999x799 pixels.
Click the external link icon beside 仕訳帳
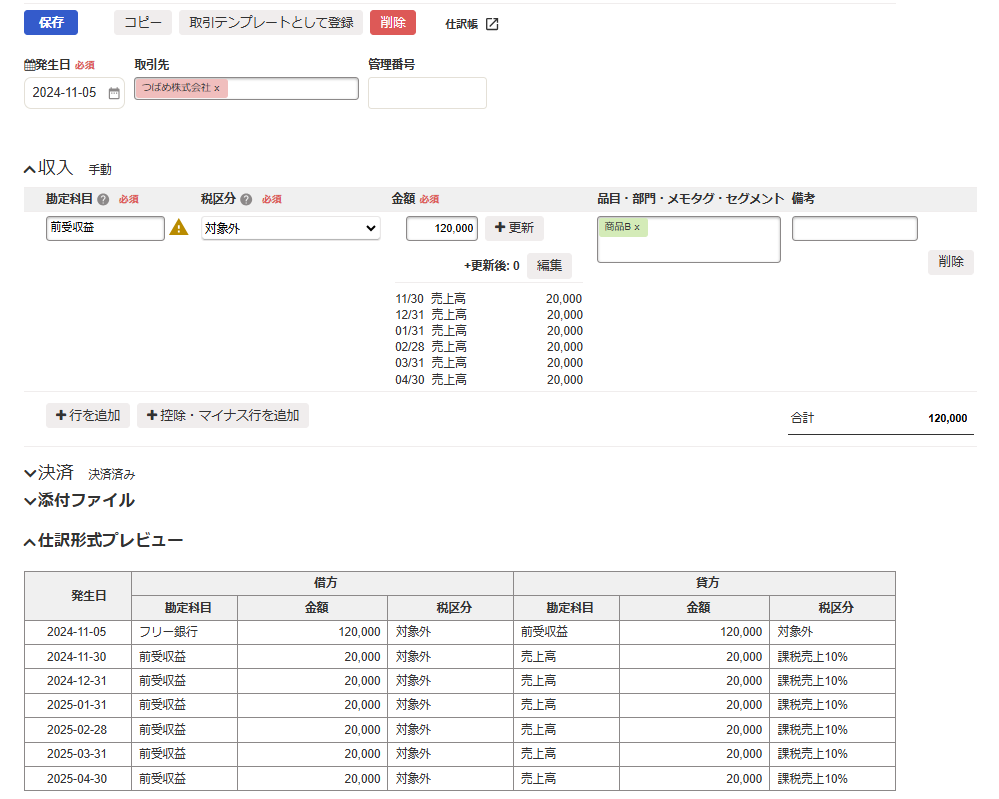[492, 24]
